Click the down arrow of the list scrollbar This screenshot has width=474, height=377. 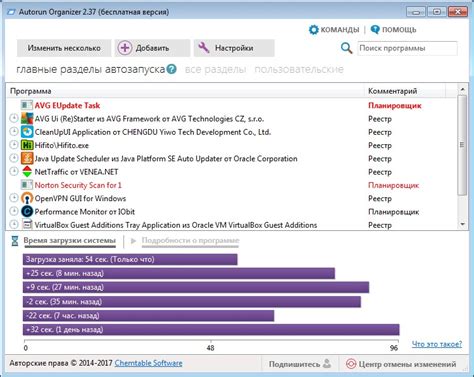point(462,225)
